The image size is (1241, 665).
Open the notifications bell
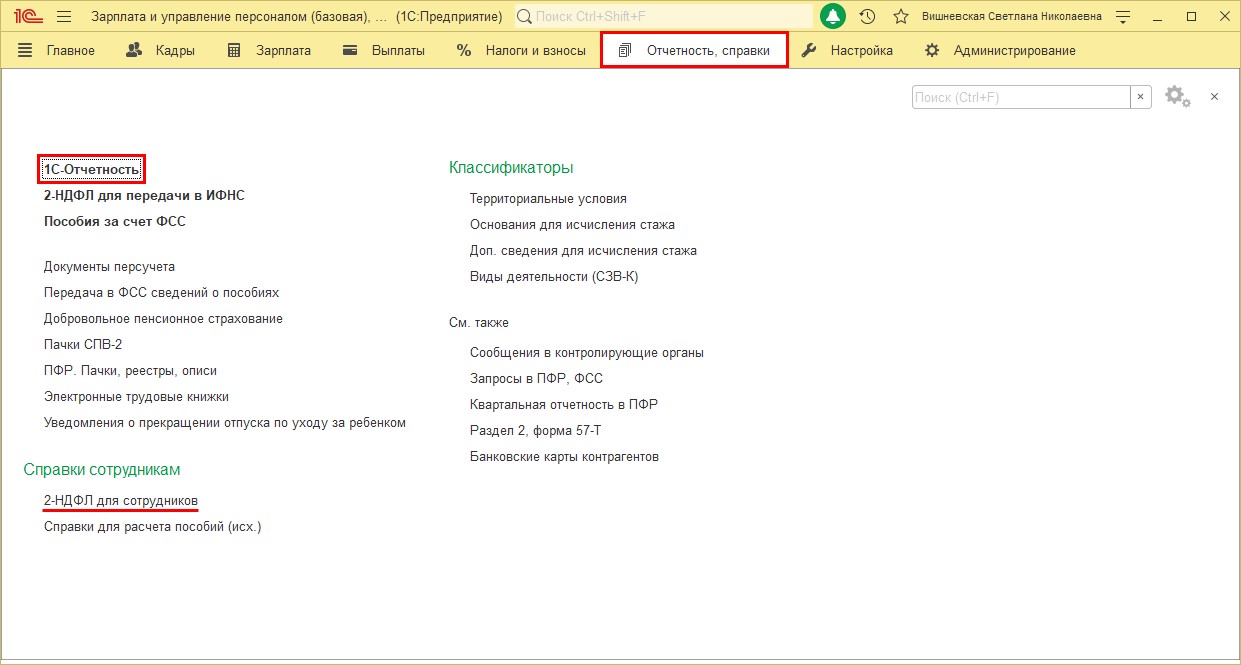pos(833,17)
